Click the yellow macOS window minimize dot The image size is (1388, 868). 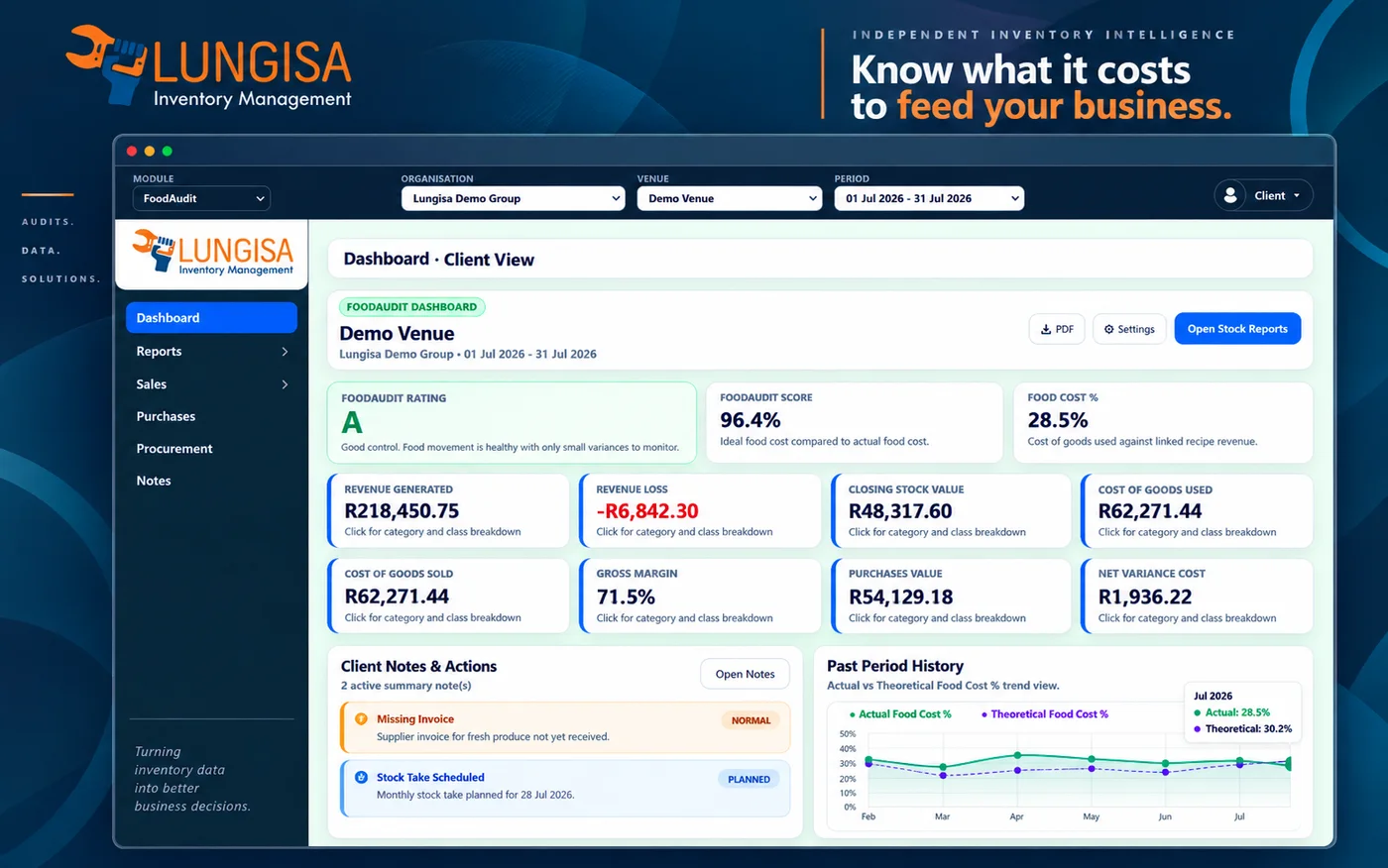pyautogui.click(x=150, y=152)
